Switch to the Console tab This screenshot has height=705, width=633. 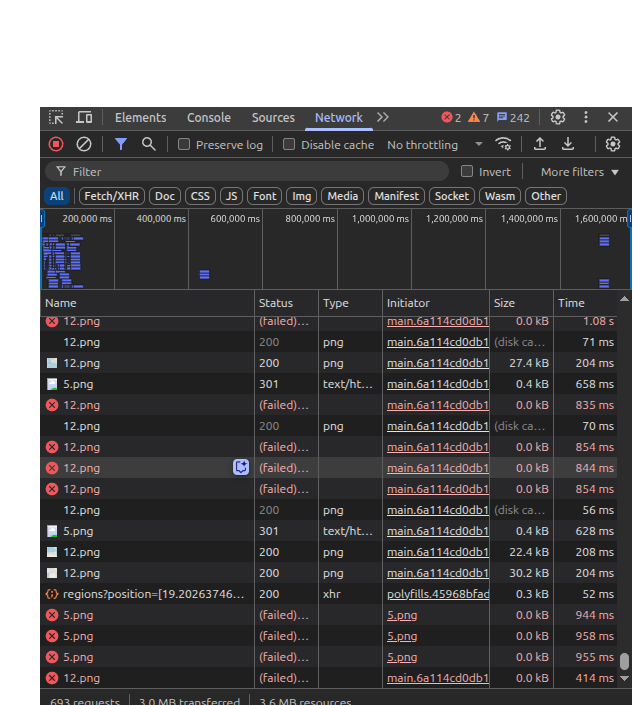click(208, 118)
